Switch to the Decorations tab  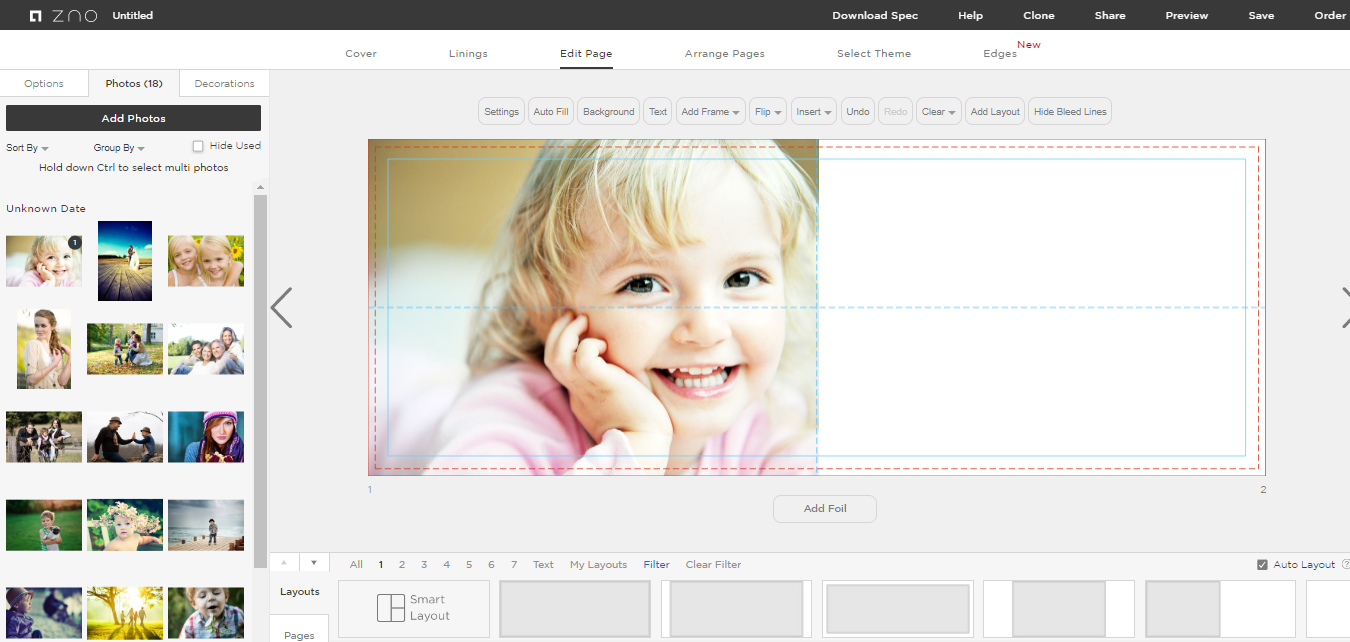point(223,83)
